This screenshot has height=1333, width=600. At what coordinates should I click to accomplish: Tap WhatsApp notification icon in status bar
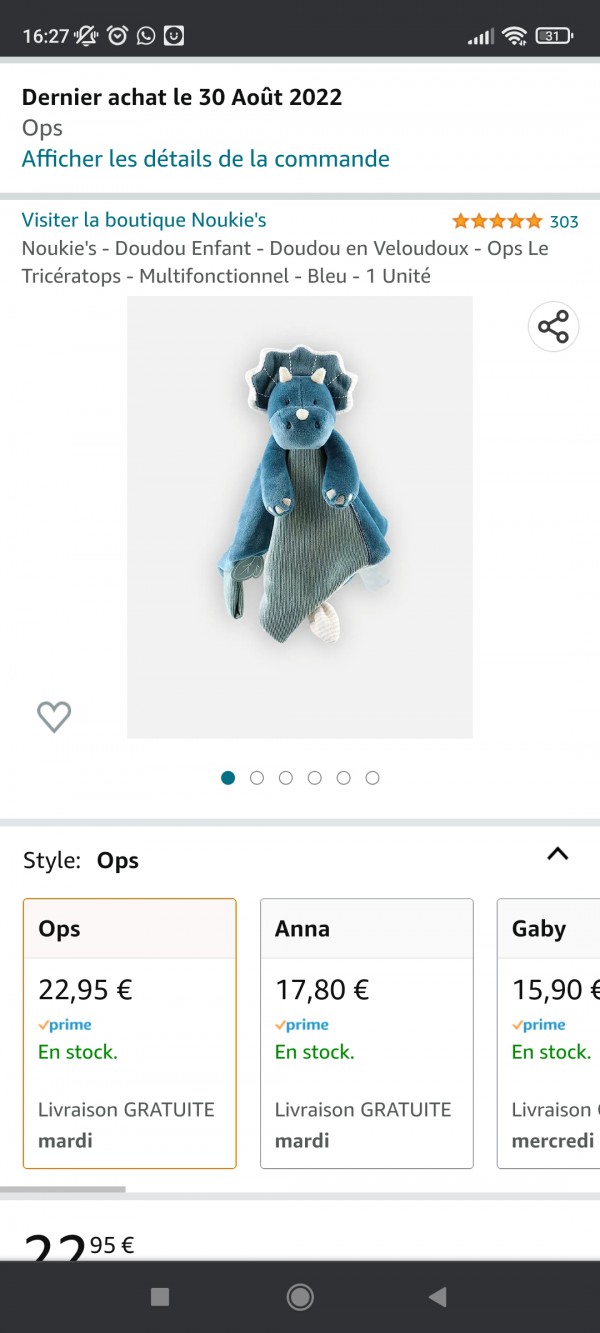146,36
